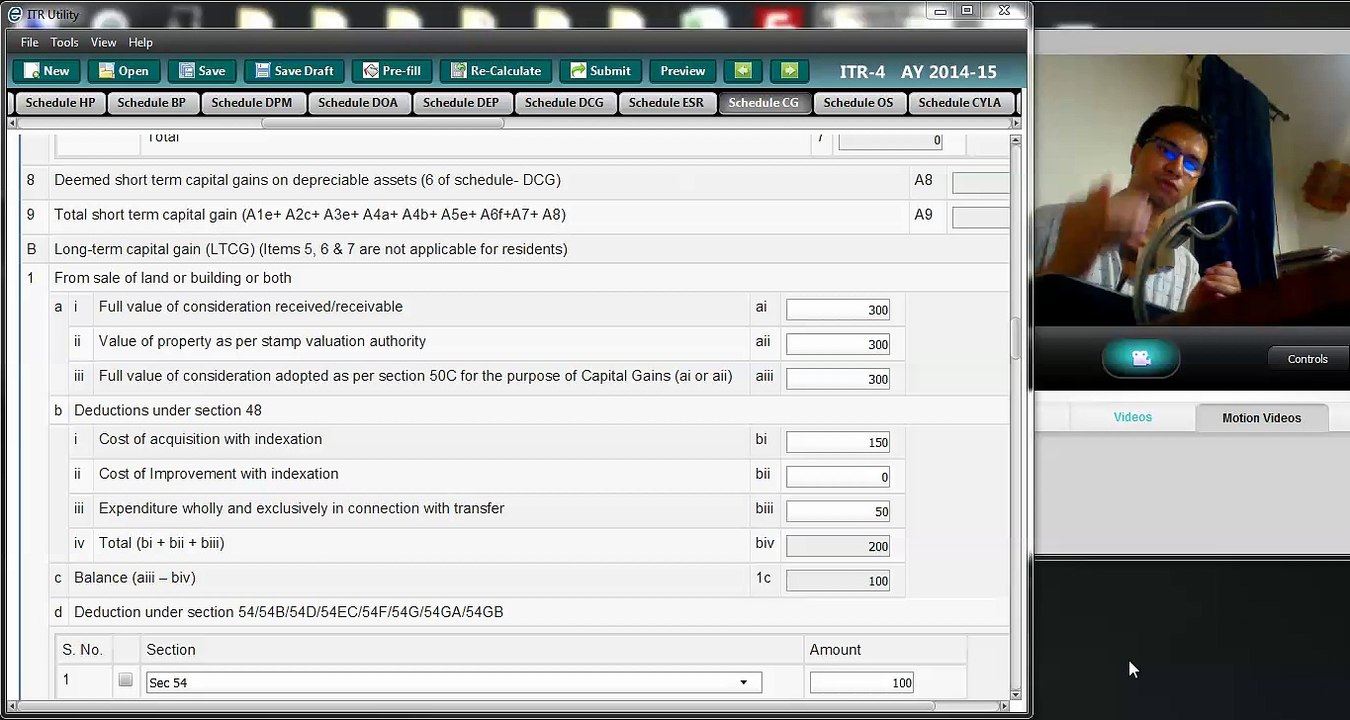Select the Motion Videos tab

pos(1261,418)
